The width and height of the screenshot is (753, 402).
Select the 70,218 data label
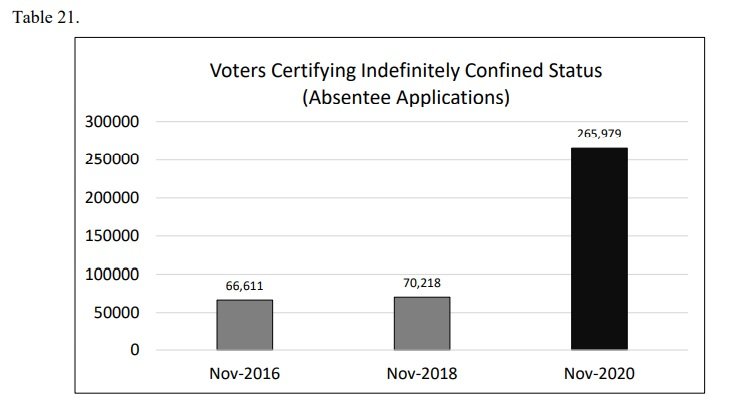click(421, 284)
